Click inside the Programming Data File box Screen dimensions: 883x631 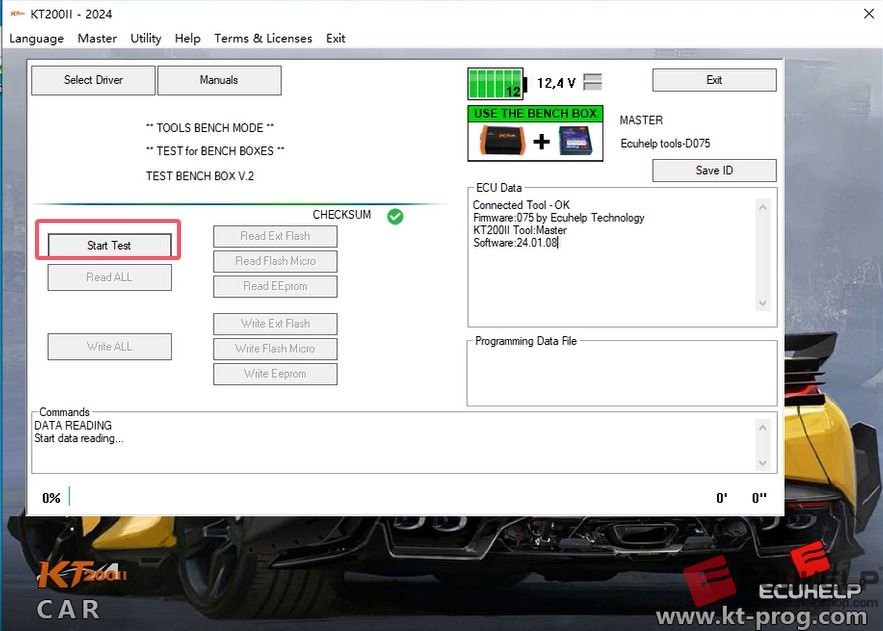click(x=622, y=375)
